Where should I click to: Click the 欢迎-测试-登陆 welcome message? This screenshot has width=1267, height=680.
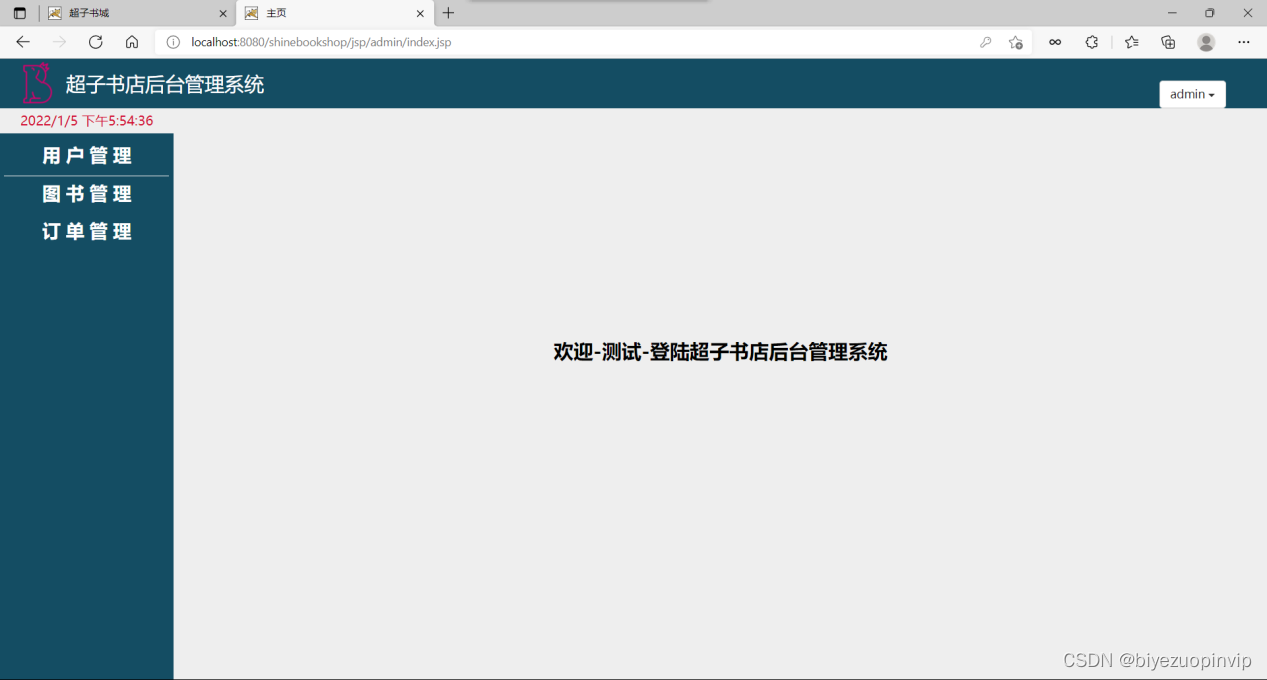pos(720,352)
